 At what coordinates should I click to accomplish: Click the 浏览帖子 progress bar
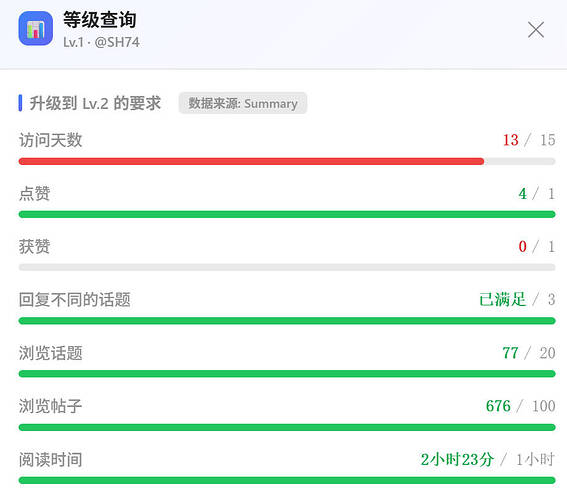point(287,427)
